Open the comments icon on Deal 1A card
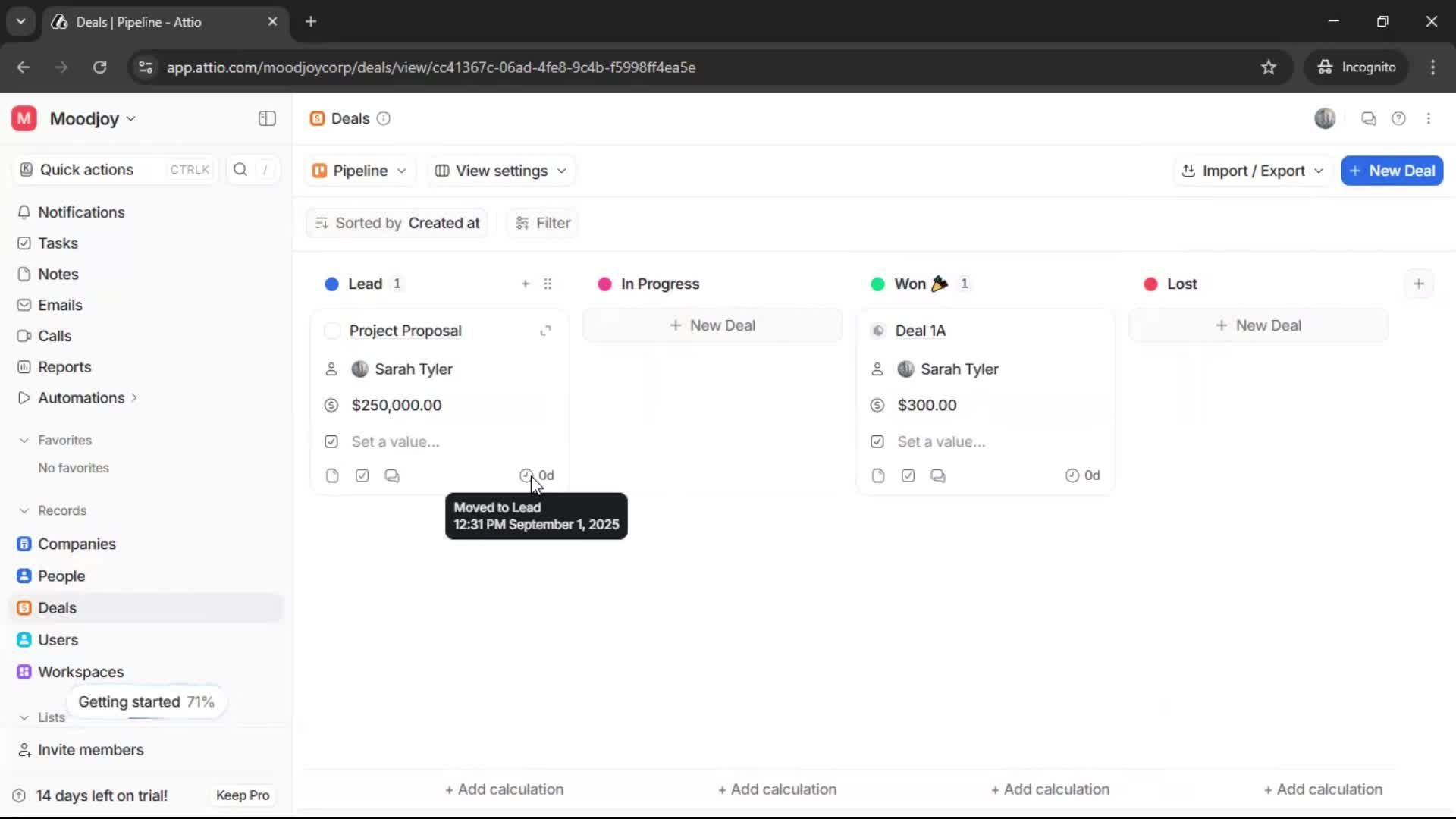Screen dimensions: 1456x819 coord(938,475)
